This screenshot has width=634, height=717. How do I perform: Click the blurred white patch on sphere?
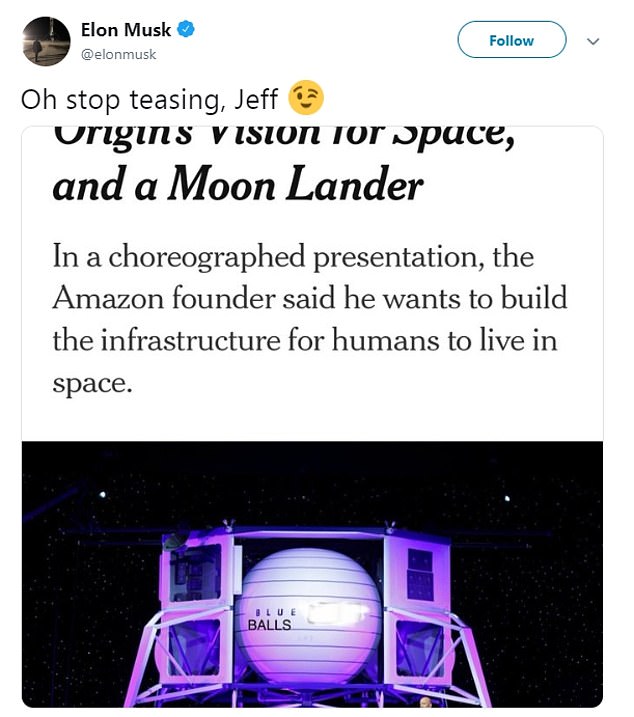337,613
